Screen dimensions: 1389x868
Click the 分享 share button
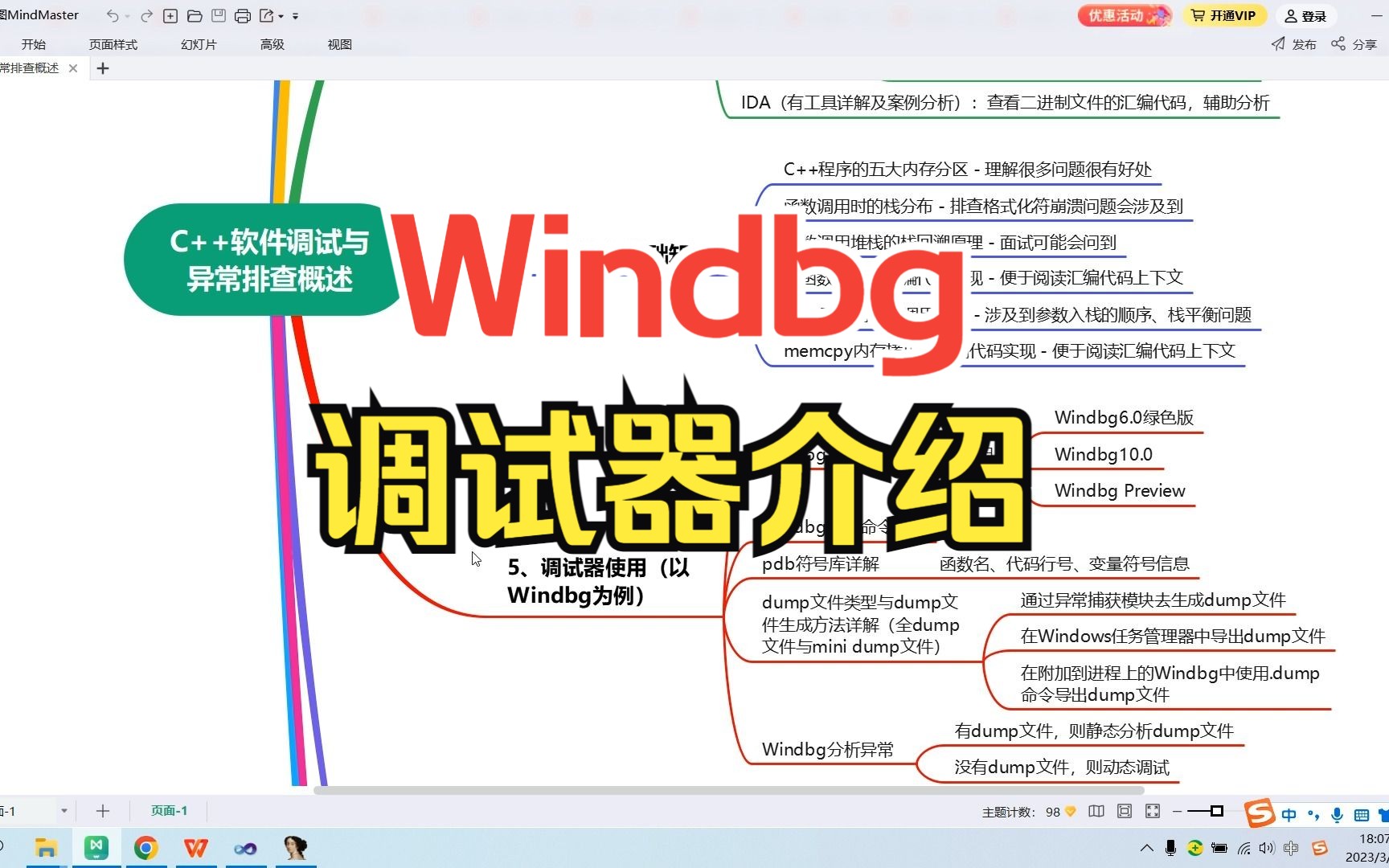click(x=1354, y=44)
